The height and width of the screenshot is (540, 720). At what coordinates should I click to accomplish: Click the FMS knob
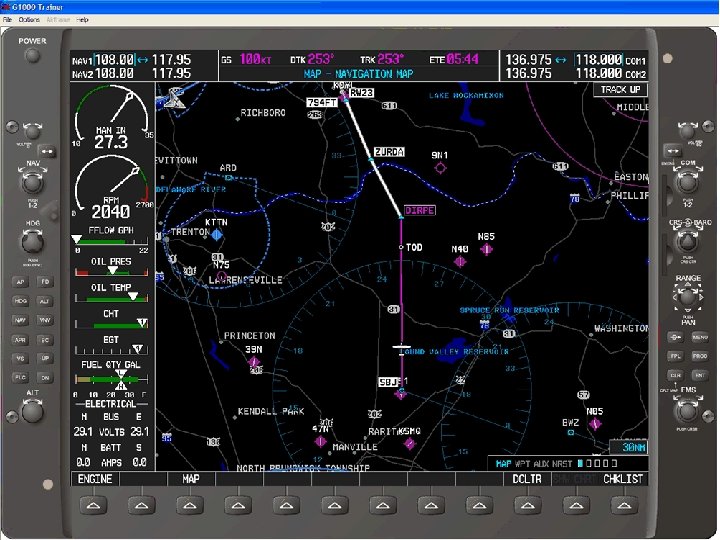687,411
